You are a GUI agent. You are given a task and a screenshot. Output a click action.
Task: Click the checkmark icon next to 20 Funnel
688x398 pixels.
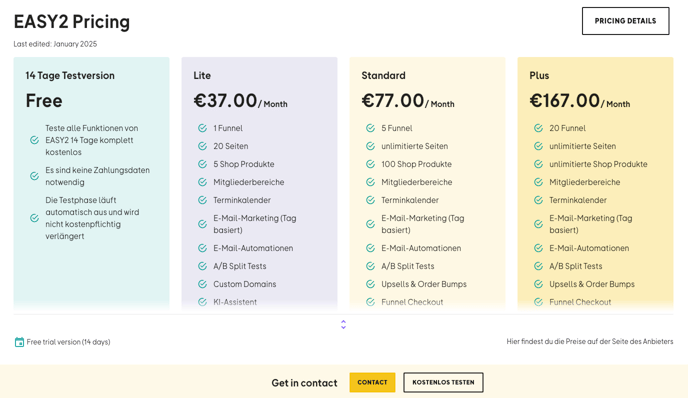[x=538, y=128]
